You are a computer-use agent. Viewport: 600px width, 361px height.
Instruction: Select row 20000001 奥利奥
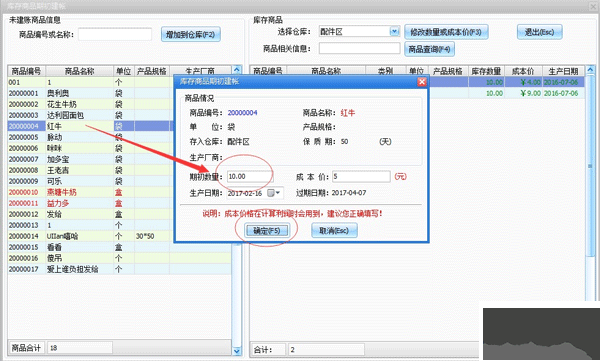[x=119, y=93]
